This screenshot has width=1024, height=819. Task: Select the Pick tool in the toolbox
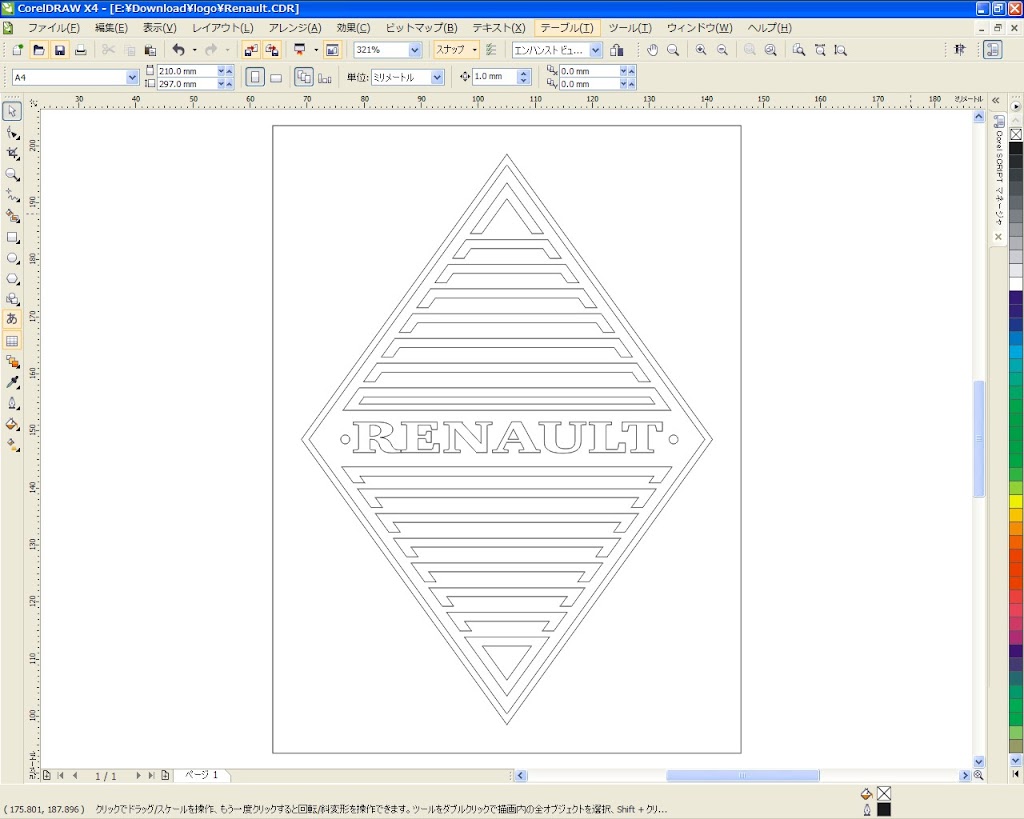tap(12, 111)
